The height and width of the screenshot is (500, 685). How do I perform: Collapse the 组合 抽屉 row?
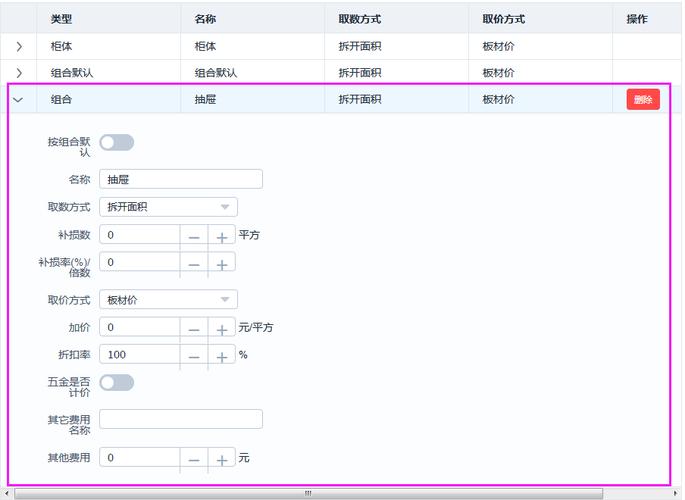(x=18, y=100)
